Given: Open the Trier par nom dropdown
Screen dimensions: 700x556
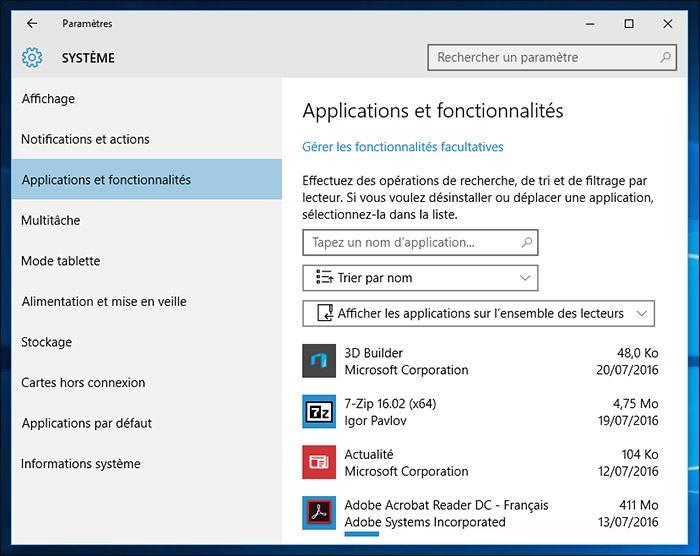Looking at the screenshot, I should click(420, 278).
